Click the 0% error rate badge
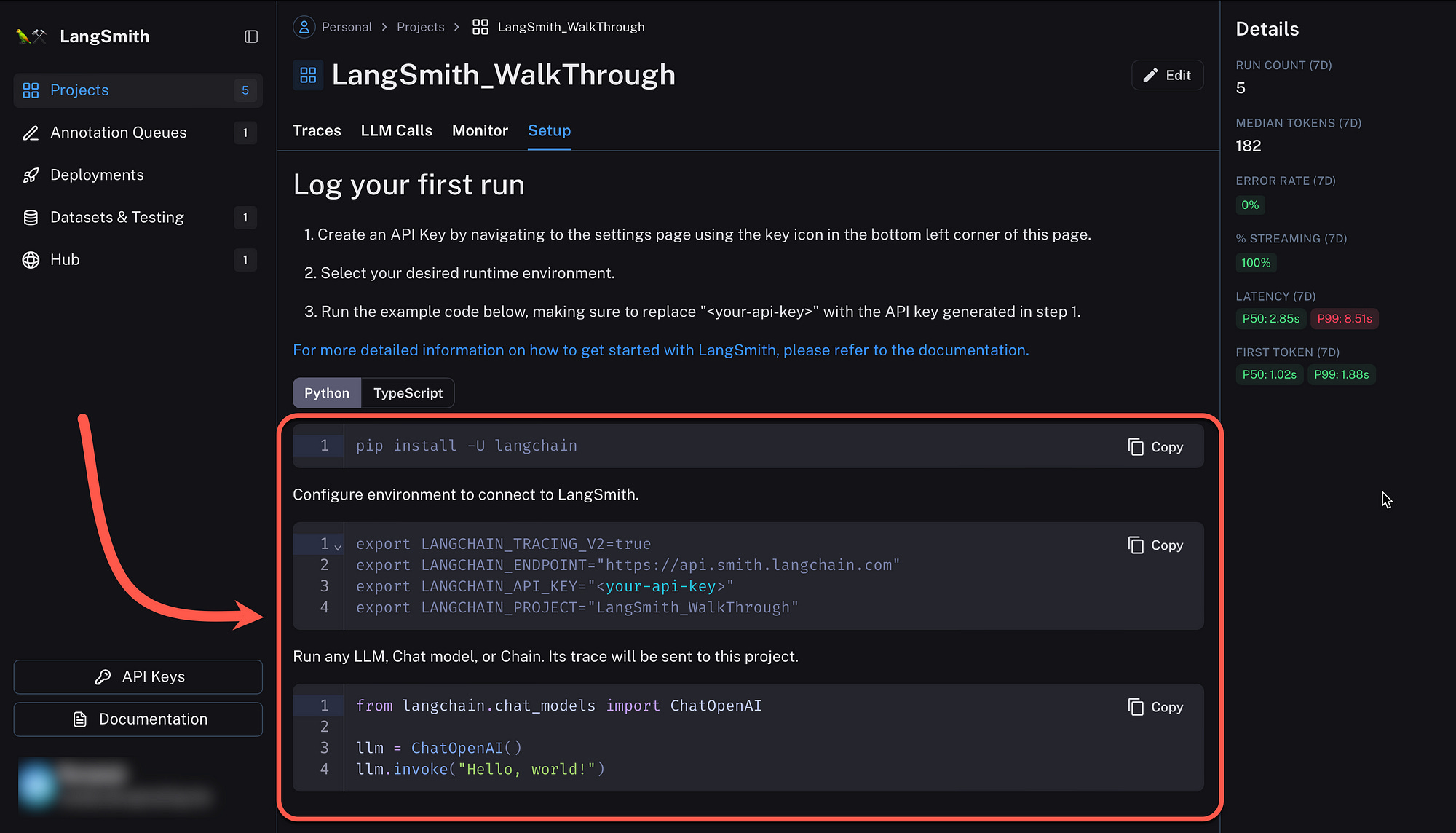The height and width of the screenshot is (833, 1456). click(x=1250, y=205)
